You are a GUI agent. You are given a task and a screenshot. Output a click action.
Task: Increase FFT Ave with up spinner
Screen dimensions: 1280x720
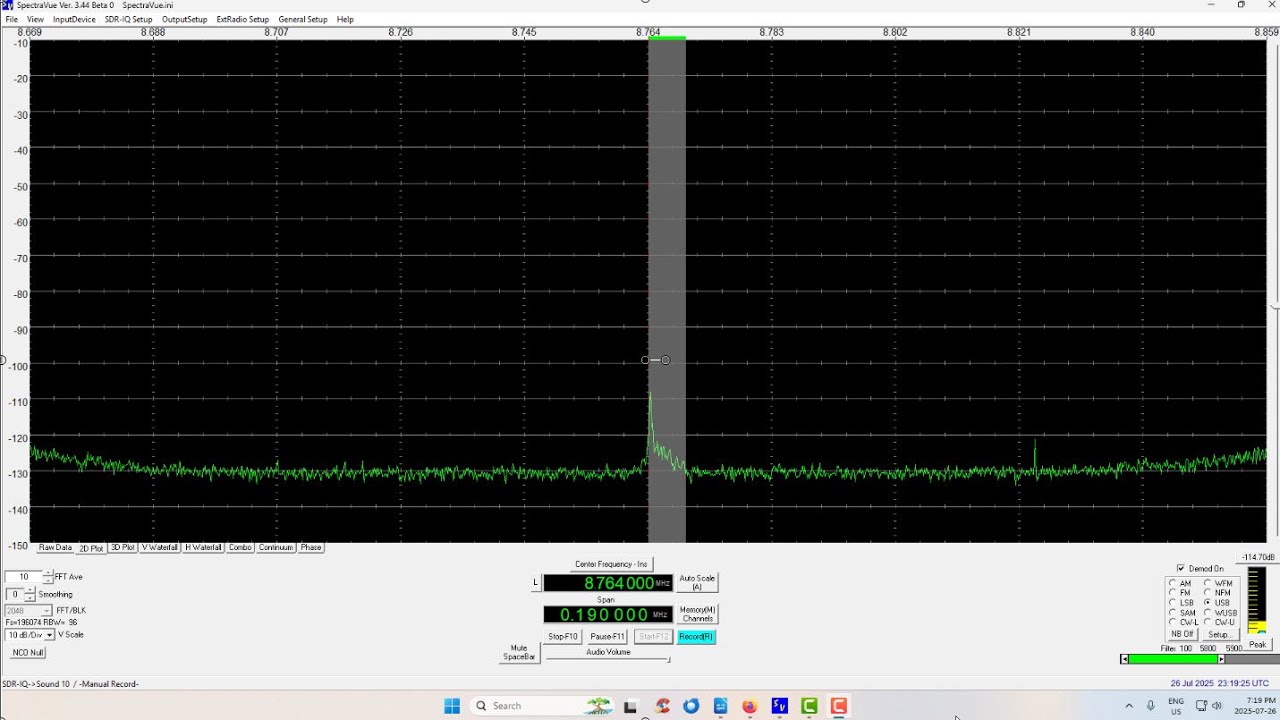click(x=49, y=574)
